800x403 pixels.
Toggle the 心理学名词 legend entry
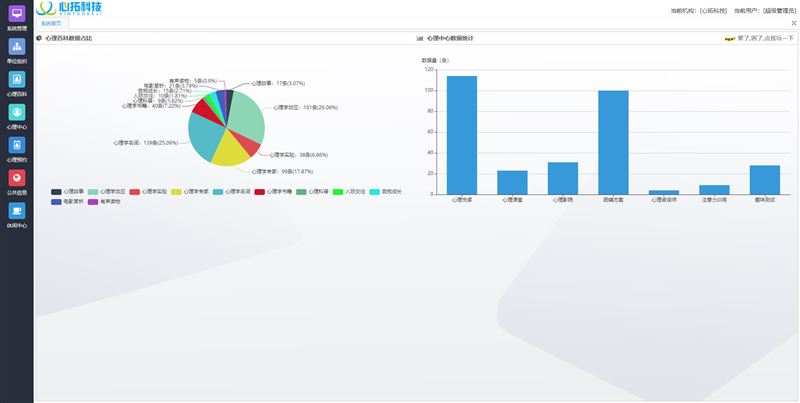pos(230,191)
